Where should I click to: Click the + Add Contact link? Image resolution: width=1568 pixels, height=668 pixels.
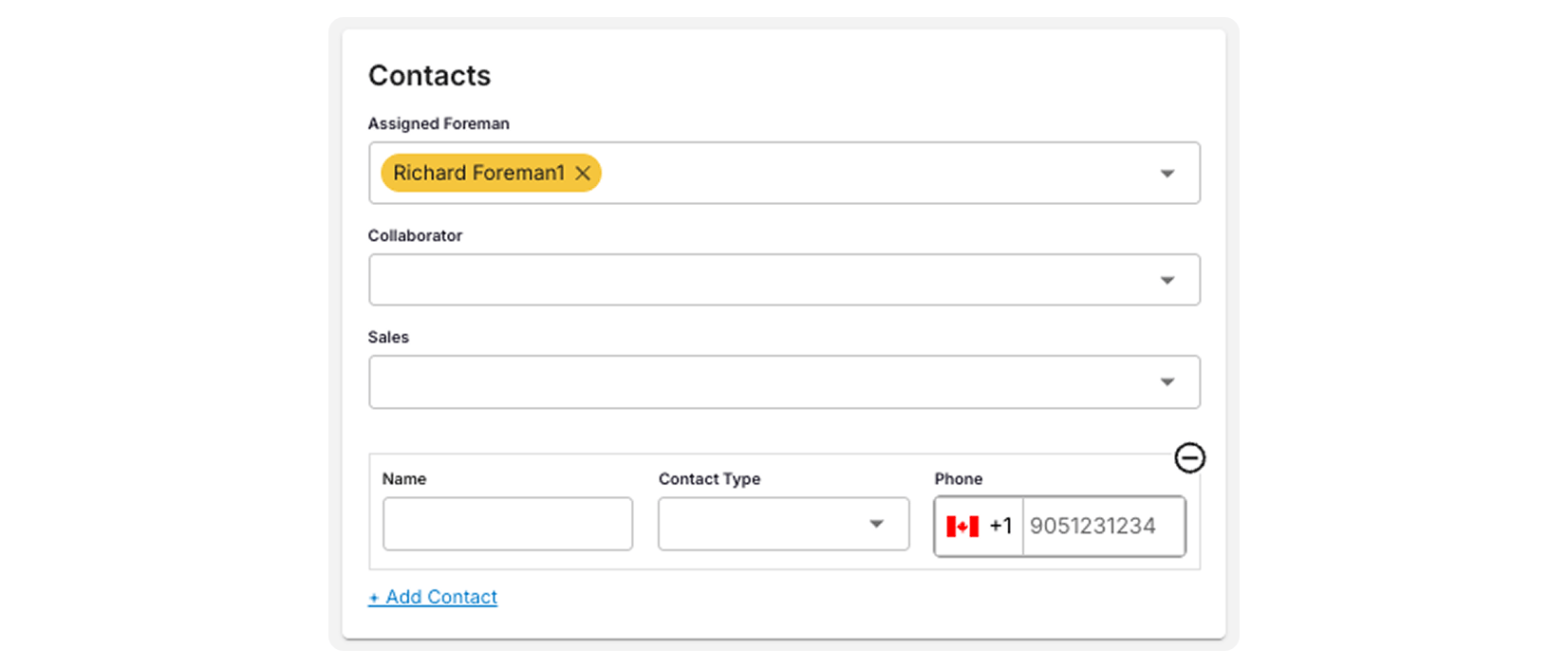pyautogui.click(x=433, y=597)
